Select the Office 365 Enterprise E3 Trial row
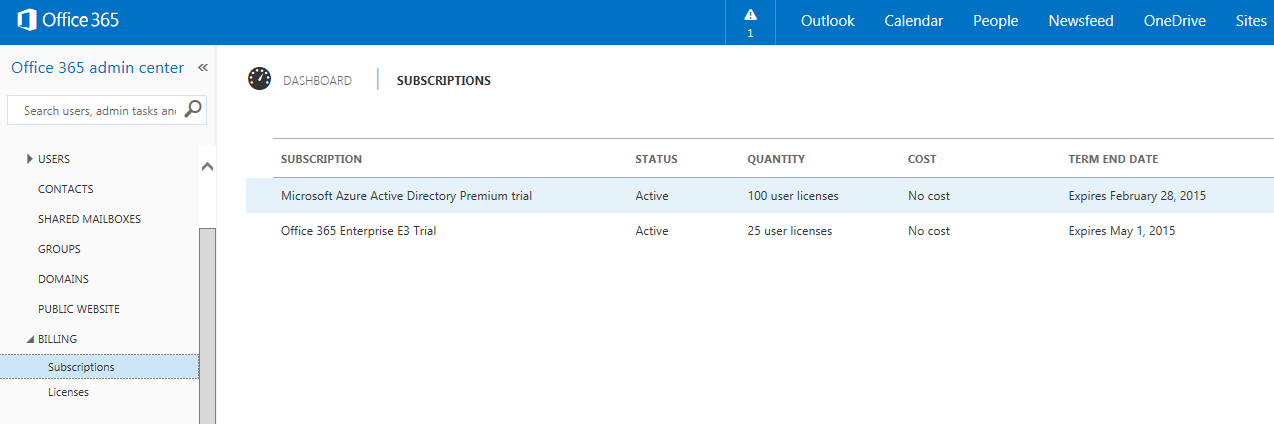Viewport: 1274px width, 424px height. 760,231
